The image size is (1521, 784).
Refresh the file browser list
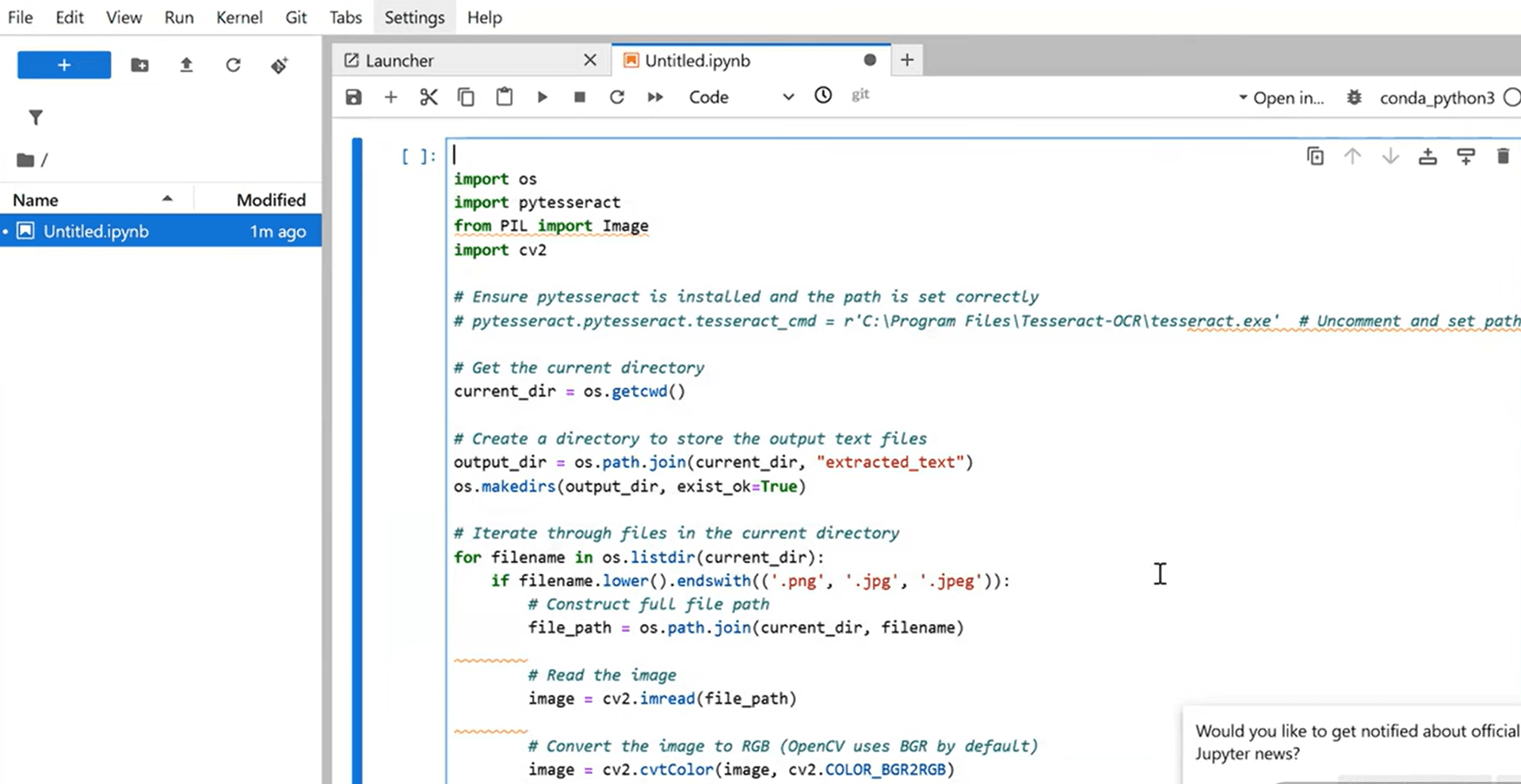coord(233,65)
